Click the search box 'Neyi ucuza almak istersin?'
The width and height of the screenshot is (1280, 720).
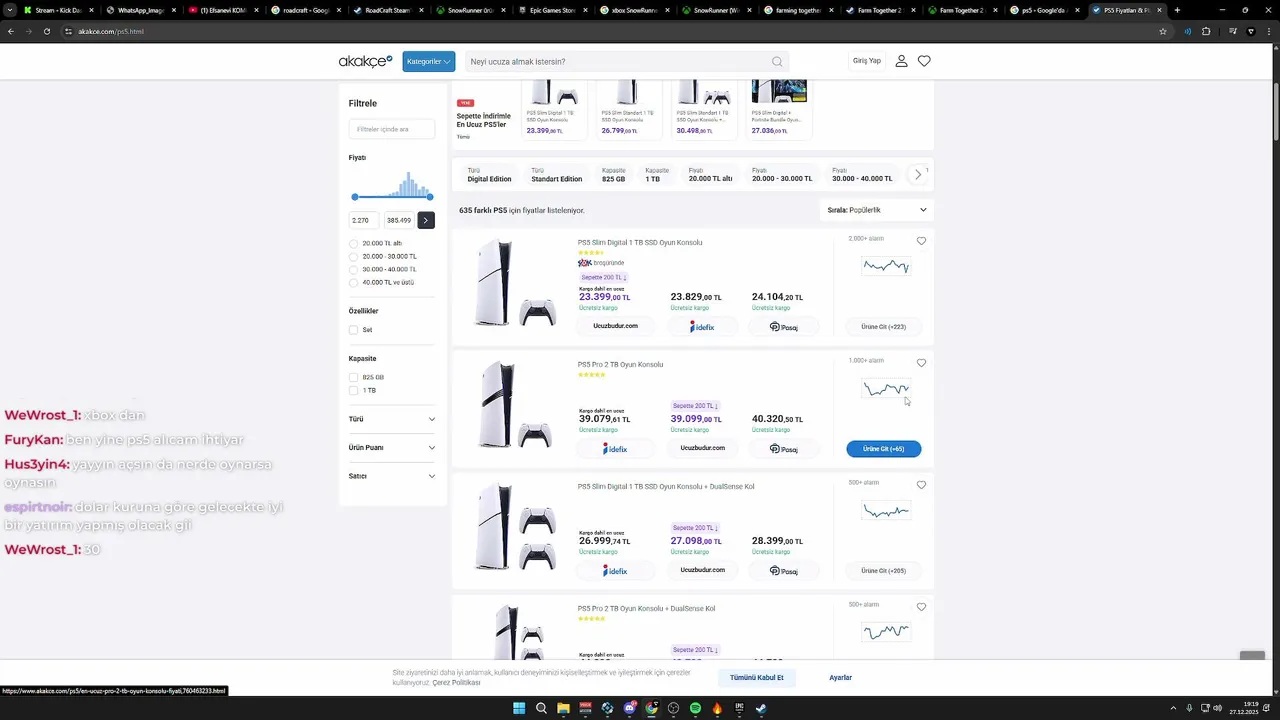[620, 62]
